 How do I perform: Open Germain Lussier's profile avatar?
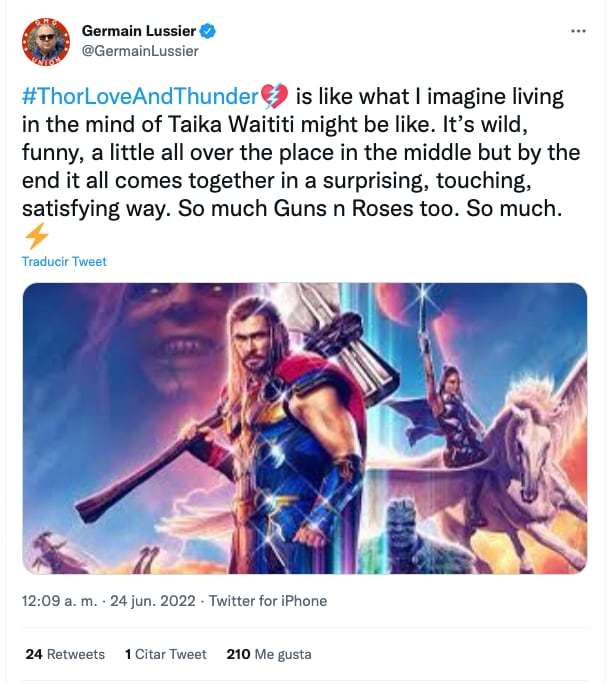click(x=45, y=42)
